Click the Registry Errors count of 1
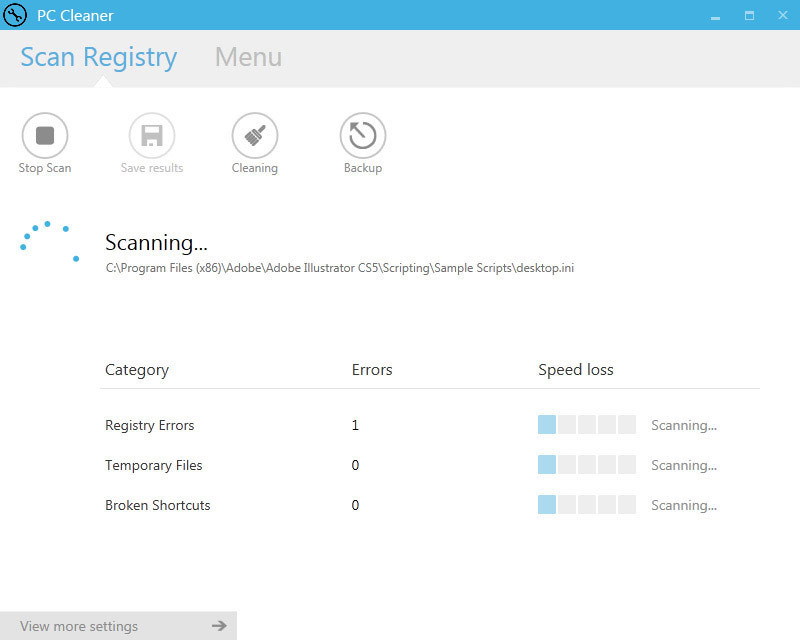This screenshot has height=640, width=800. [355, 425]
